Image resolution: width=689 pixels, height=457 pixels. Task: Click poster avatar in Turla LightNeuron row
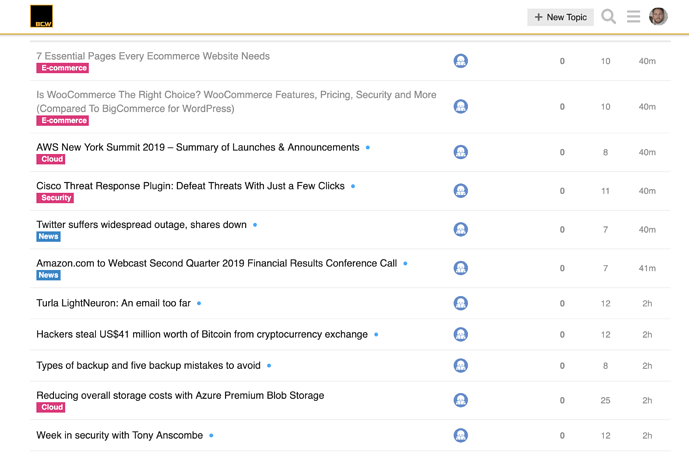point(461,304)
